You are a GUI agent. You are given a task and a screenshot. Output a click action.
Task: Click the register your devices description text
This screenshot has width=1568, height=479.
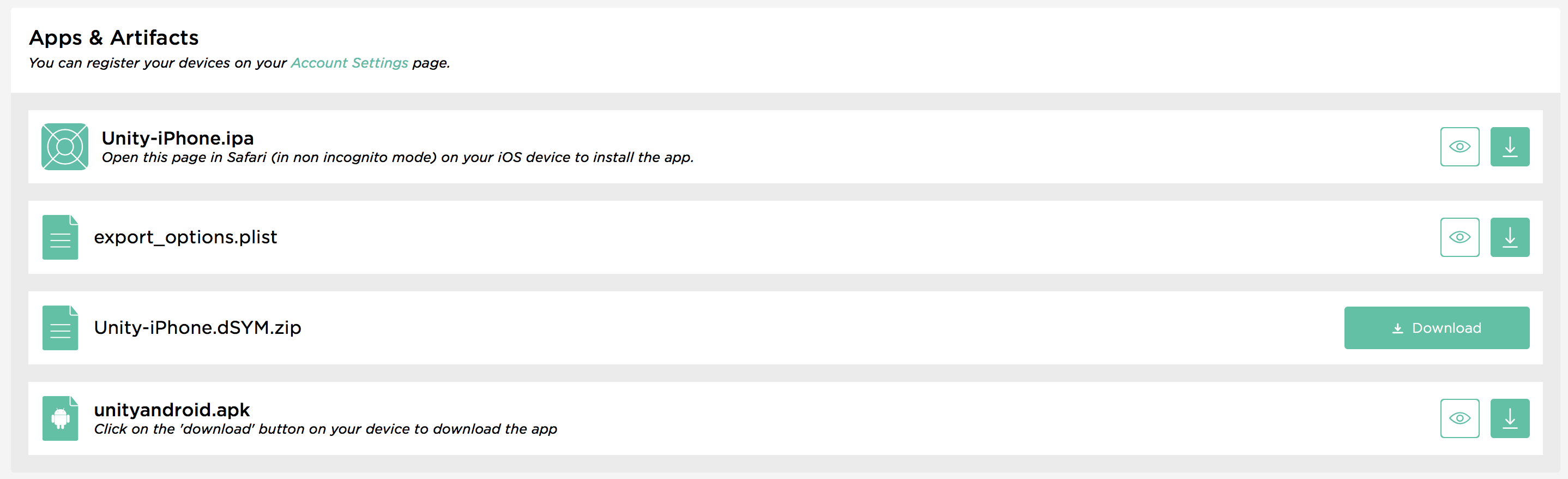click(x=157, y=63)
